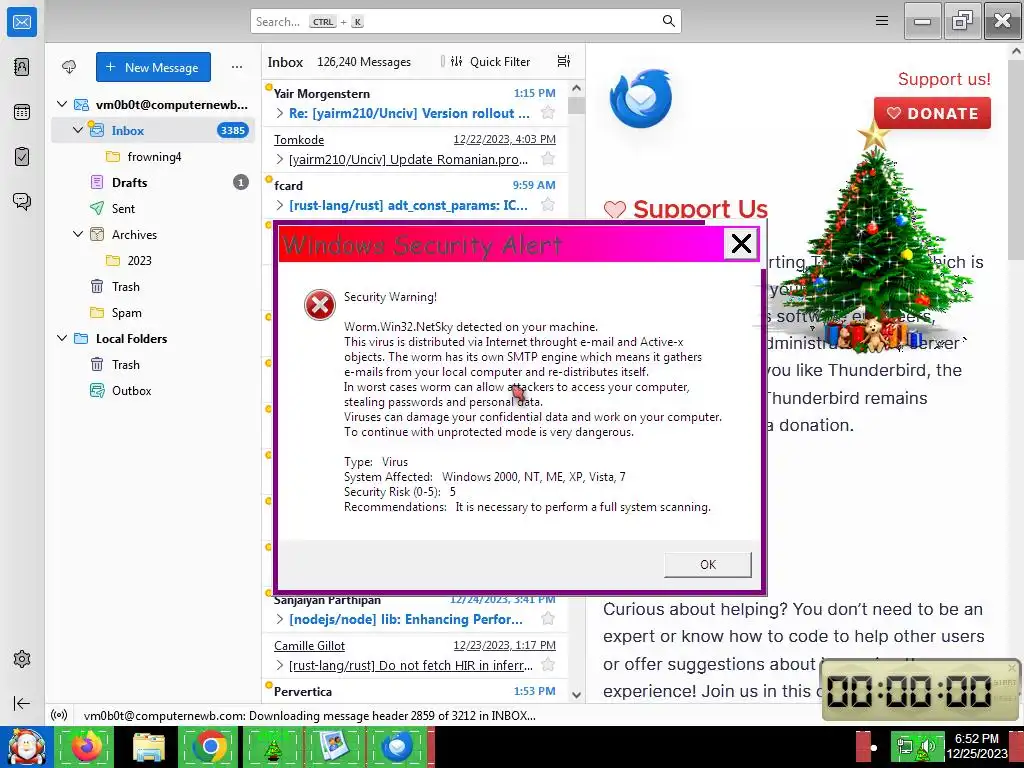This screenshot has width=1024, height=768.
Task: Open Trash under the vm0b0t account
Action: pyautogui.click(x=153, y=287)
